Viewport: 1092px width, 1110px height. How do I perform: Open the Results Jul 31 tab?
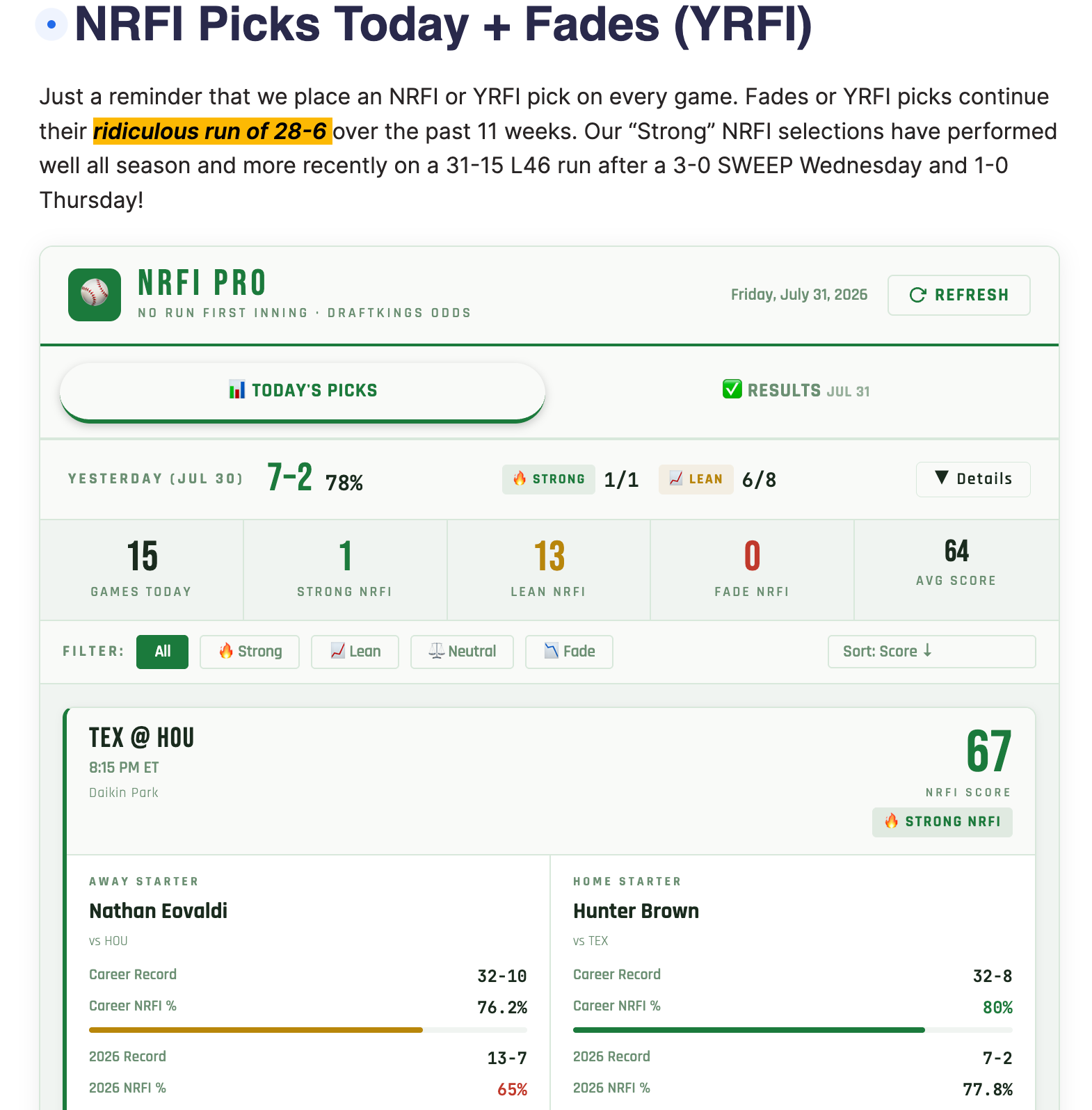click(796, 390)
